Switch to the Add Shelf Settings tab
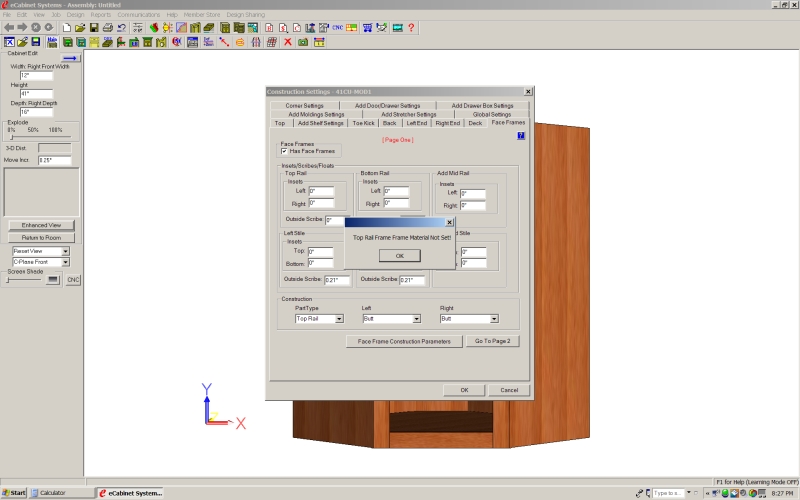The width and height of the screenshot is (800, 500). tap(321, 123)
